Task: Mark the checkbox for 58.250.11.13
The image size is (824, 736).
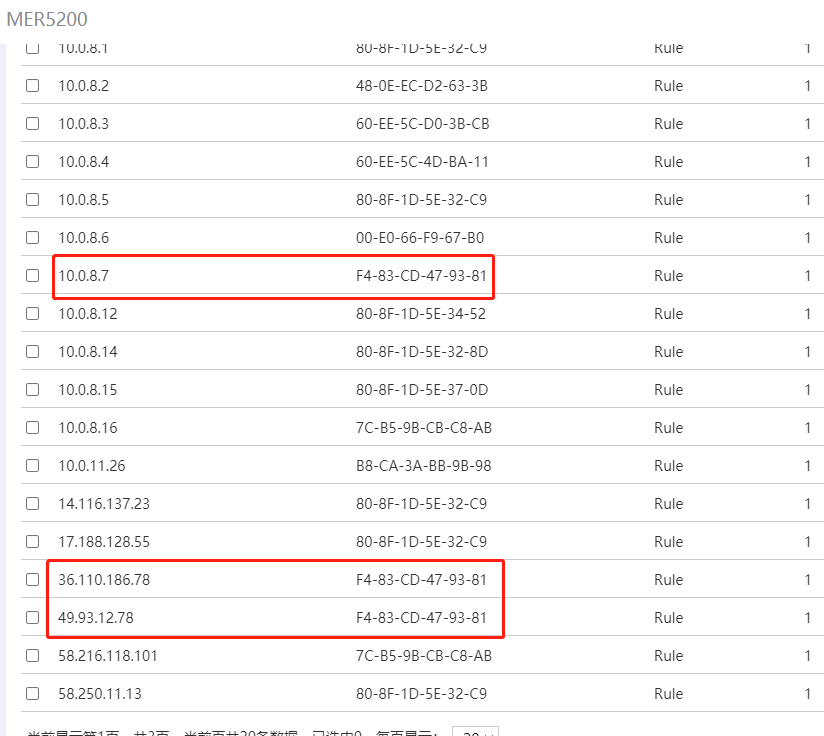Action: (x=33, y=694)
